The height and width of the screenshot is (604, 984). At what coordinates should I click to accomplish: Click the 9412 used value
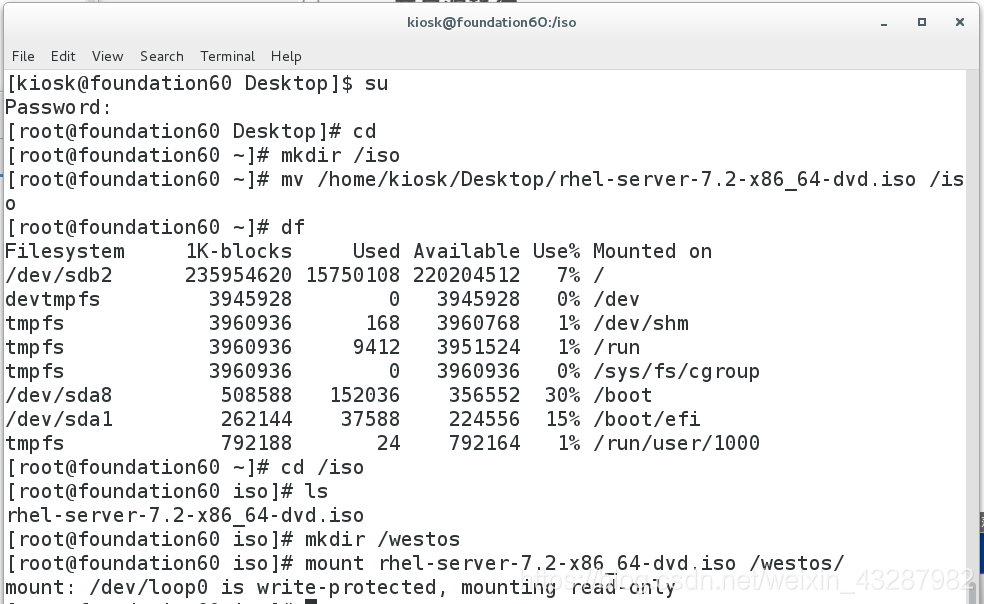pyautogui.click(x=377, y=347)
